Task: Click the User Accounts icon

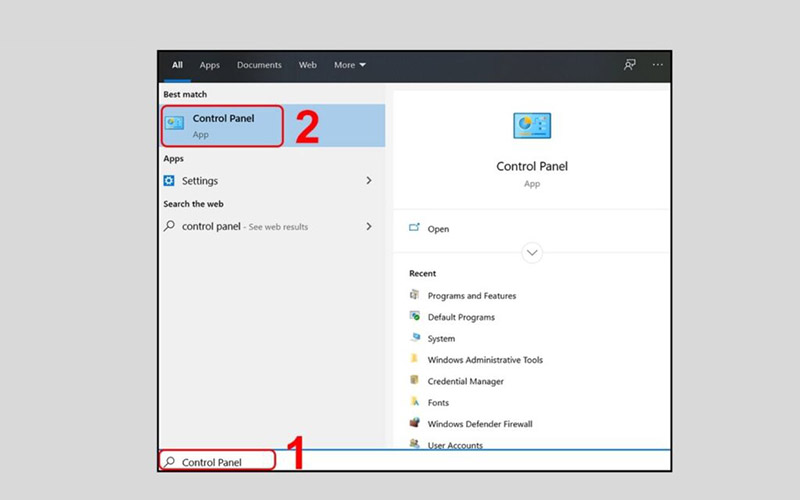Action: click(415, 443)
